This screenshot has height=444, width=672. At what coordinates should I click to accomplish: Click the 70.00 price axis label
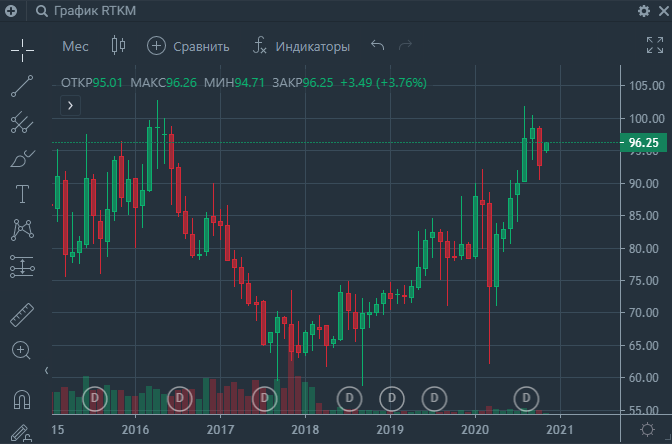coord(643,313)
